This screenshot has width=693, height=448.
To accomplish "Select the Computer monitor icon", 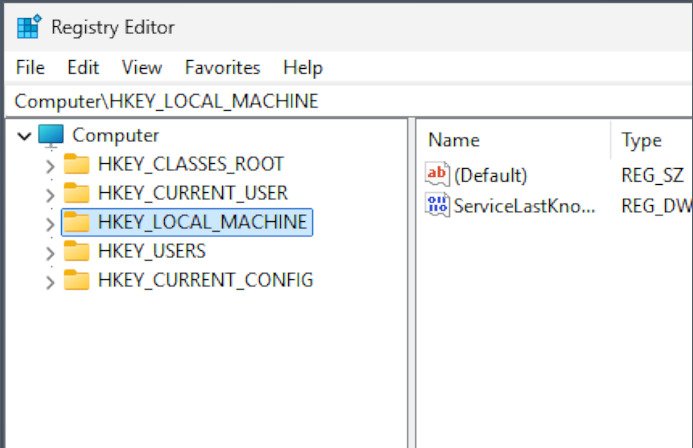I will (x=51, y=136).
